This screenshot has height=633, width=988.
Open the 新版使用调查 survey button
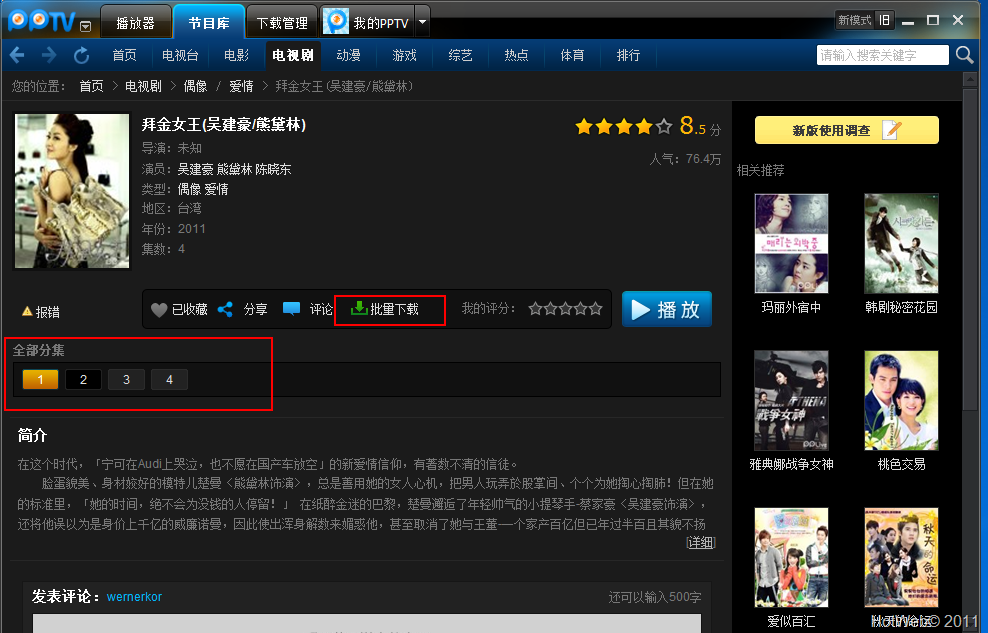tap(847, 130)
